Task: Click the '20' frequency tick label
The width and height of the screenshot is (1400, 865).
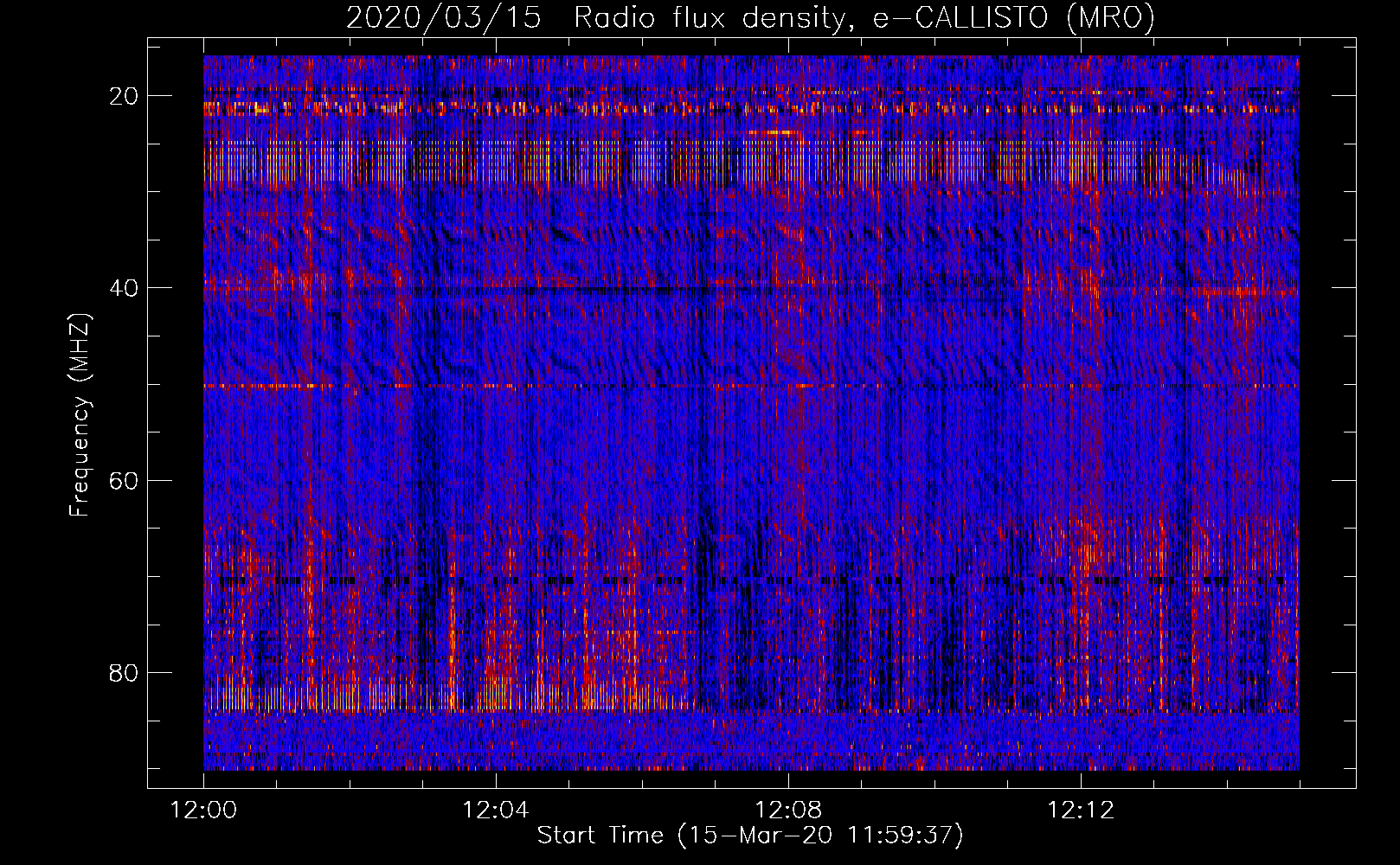Action: coord(124,96)
